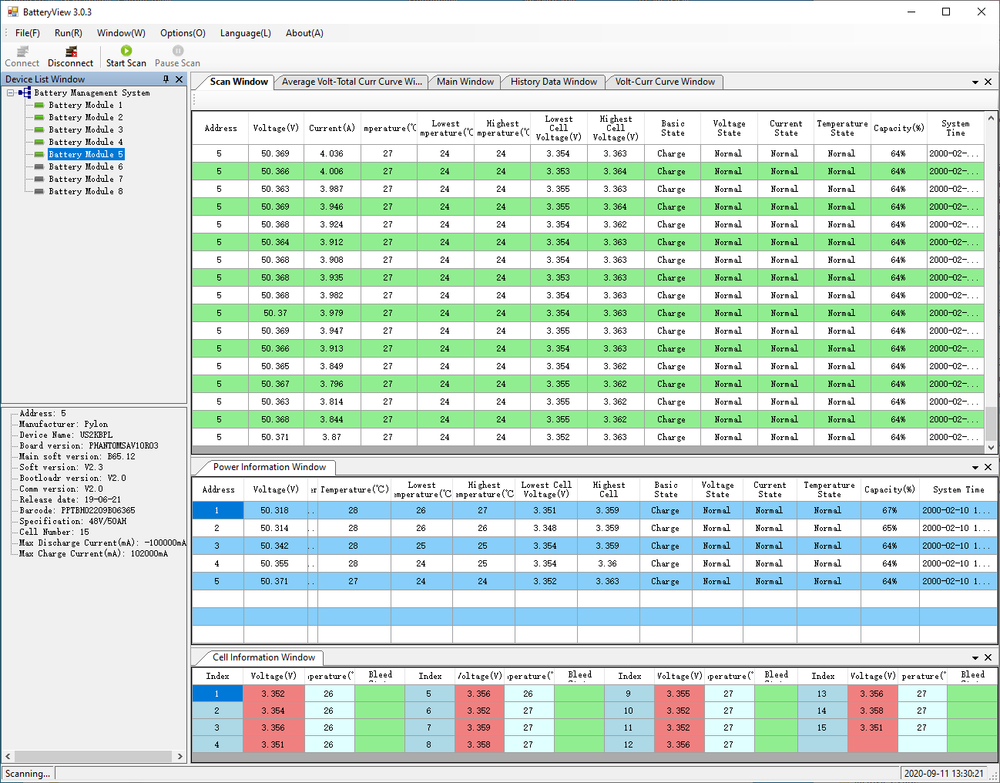Close the Power Information Window pane

point(988,467)
